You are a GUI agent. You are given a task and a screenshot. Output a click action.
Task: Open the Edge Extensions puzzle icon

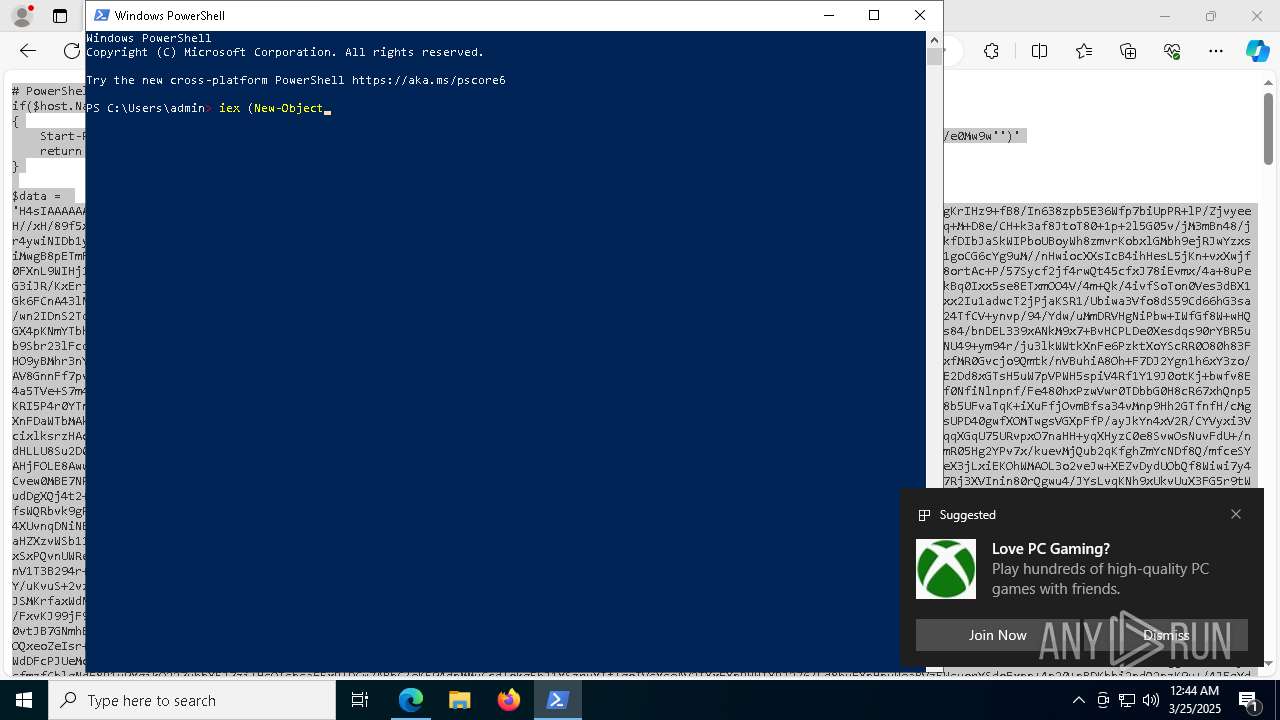click(x=991, y=51)
